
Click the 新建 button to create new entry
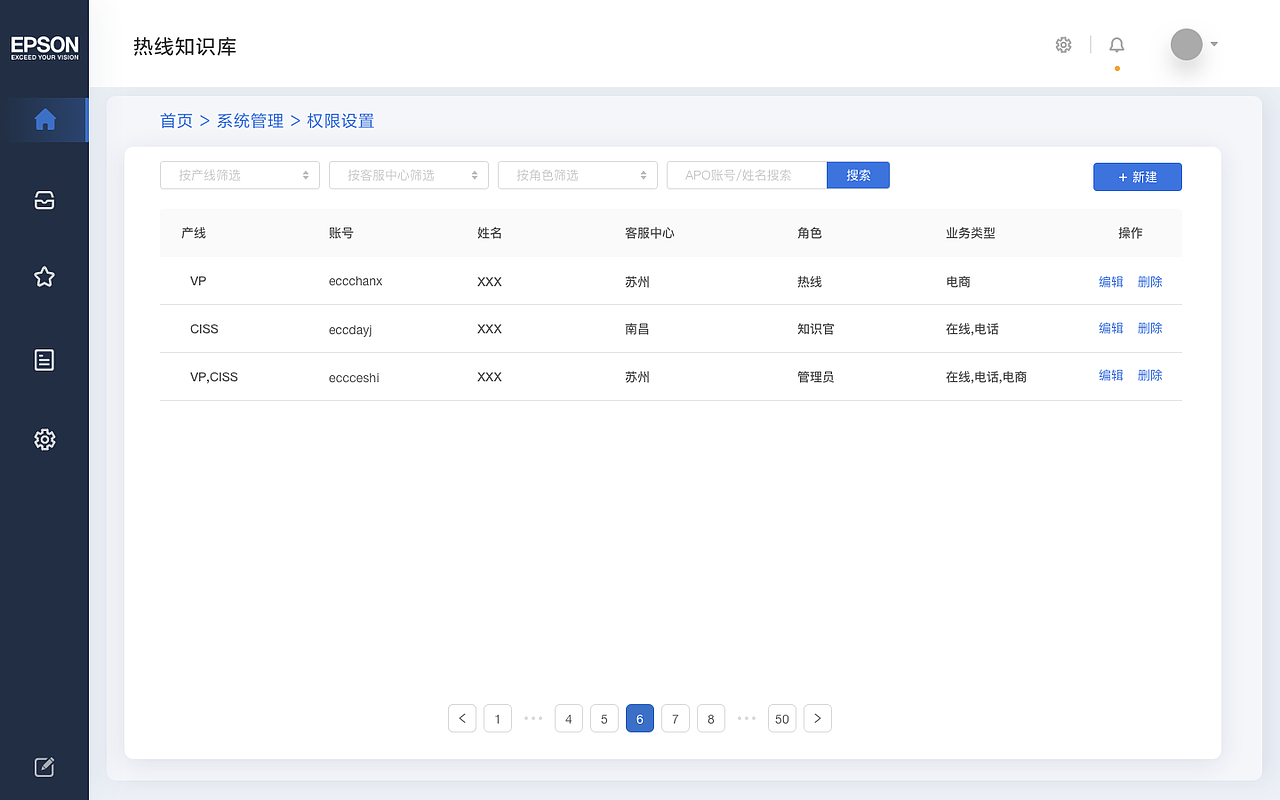click(1137, 176)
